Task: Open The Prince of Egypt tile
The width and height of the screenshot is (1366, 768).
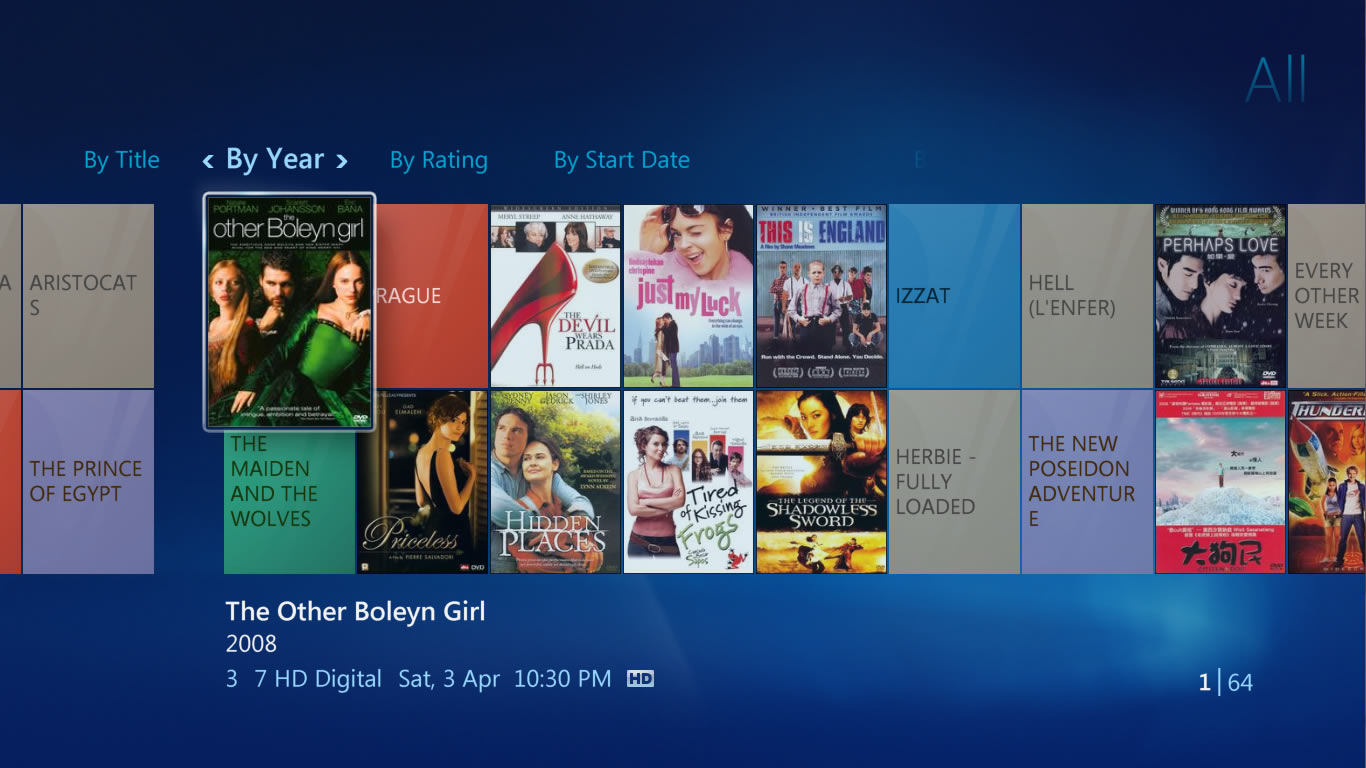Action: [88, 481]
